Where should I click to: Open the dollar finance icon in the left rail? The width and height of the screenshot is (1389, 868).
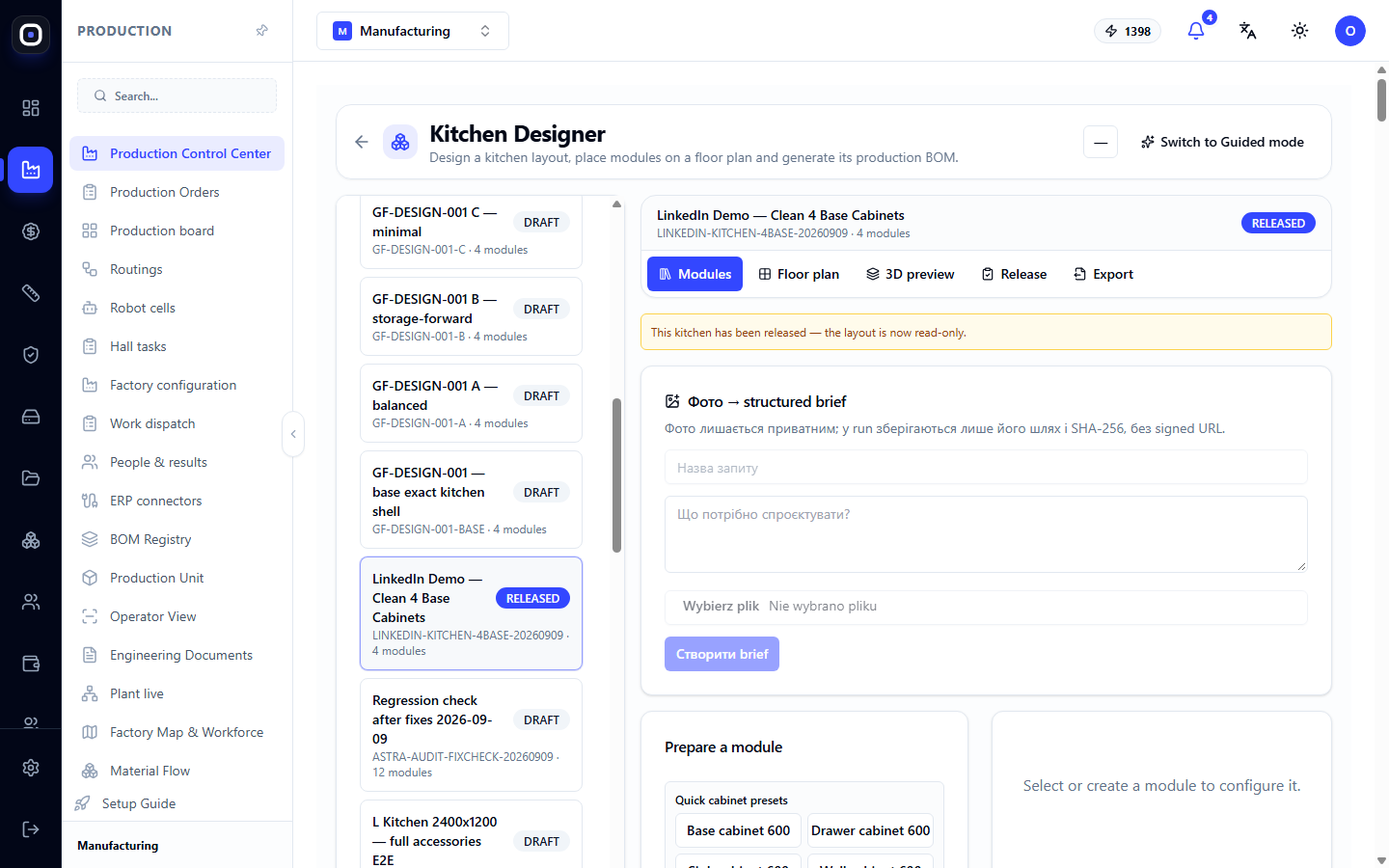coord(31,231)
